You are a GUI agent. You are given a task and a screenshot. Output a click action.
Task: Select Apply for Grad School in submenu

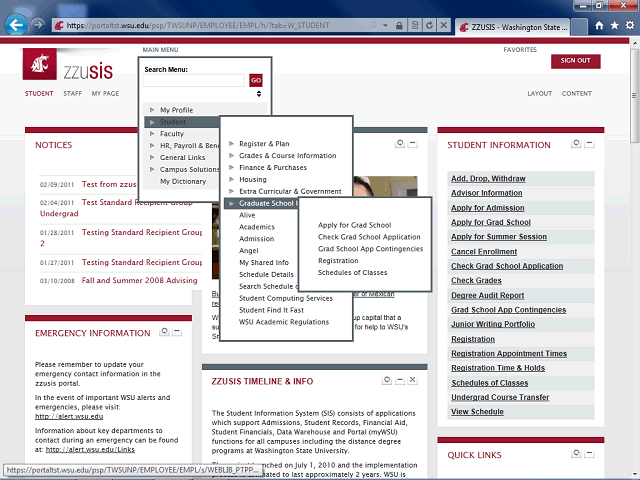tap(354, 225)
